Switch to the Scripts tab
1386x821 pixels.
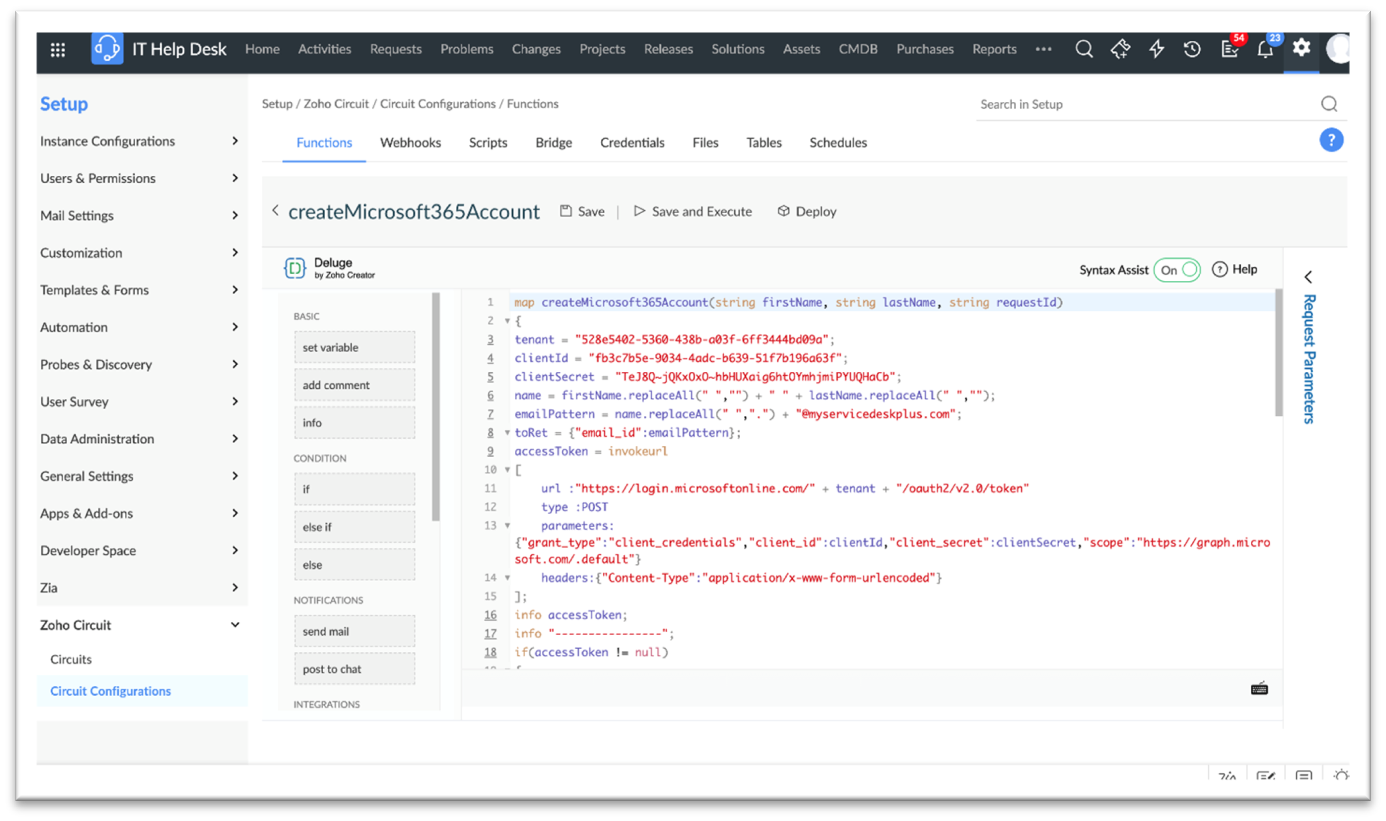(x=488, y=142)
